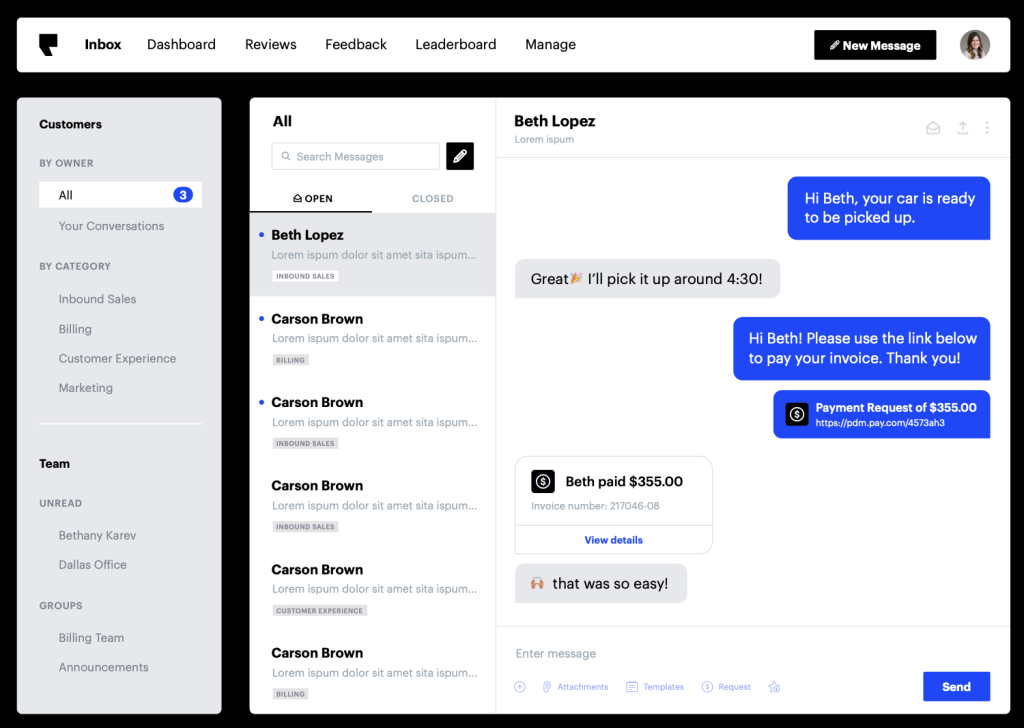Send the message
Screen dimensions: 1024x728
pyautogui.click(x=956, y=687)
